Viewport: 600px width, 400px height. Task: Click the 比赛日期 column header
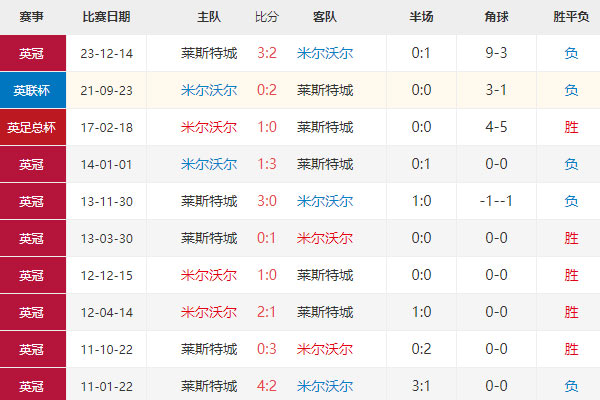click(x=106, y=17)
